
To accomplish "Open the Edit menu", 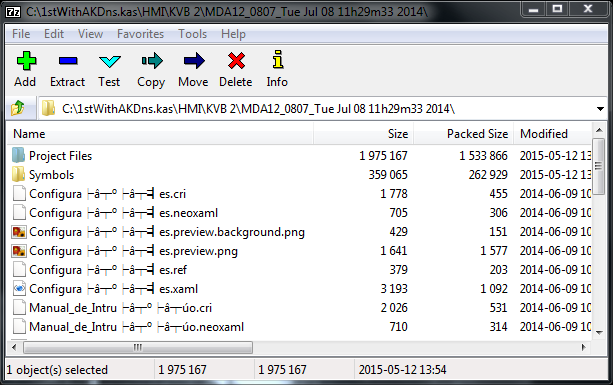I will [x=54, y=34].
